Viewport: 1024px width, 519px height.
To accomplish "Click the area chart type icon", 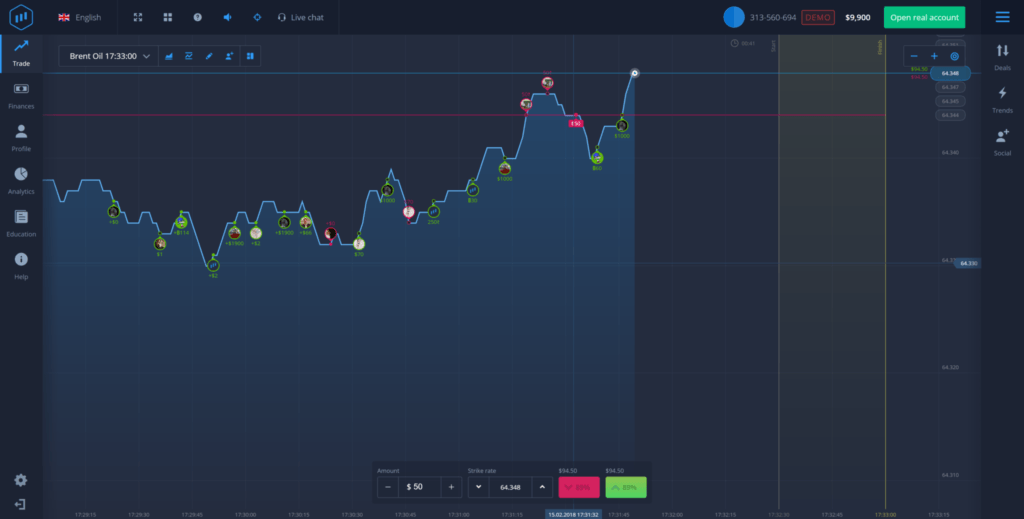I will coord(169,56).
